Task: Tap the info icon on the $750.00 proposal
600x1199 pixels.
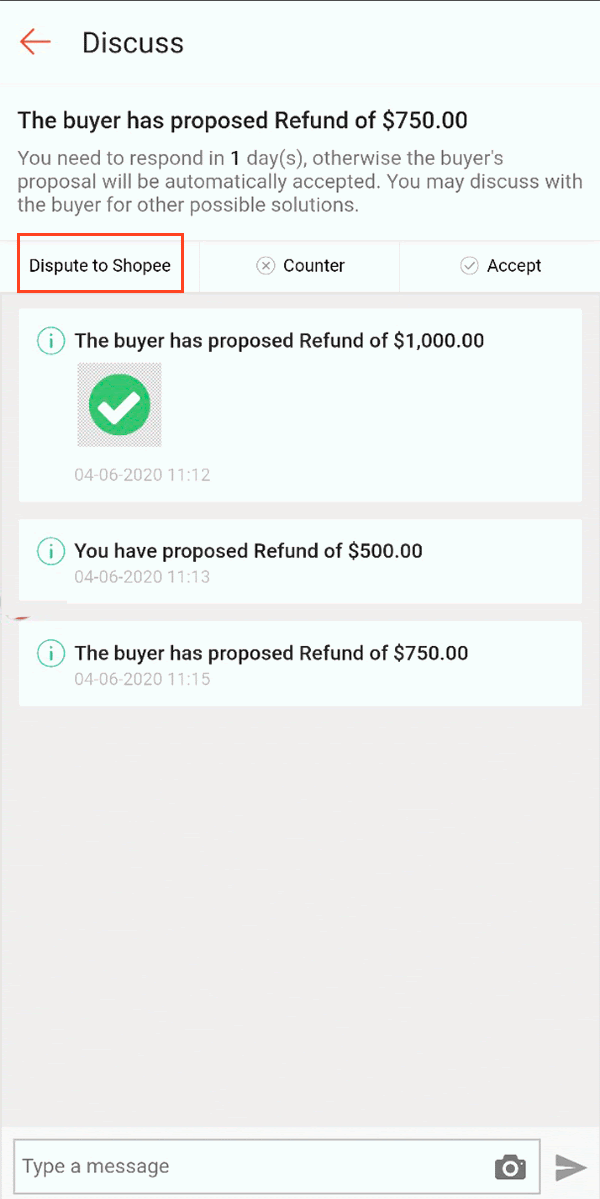Action: tap(51, 653)
